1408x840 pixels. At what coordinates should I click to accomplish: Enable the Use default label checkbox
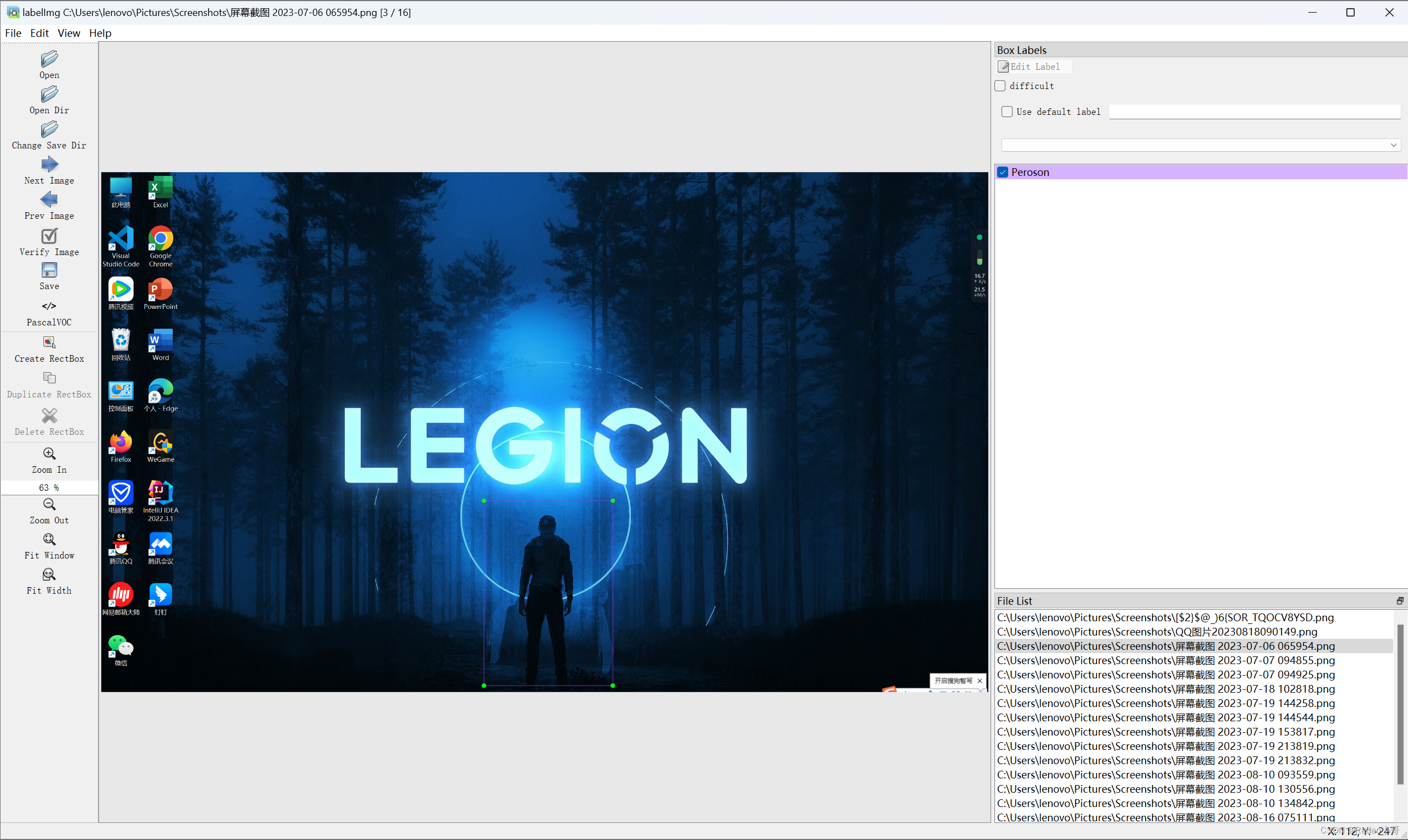point(1007,112)
